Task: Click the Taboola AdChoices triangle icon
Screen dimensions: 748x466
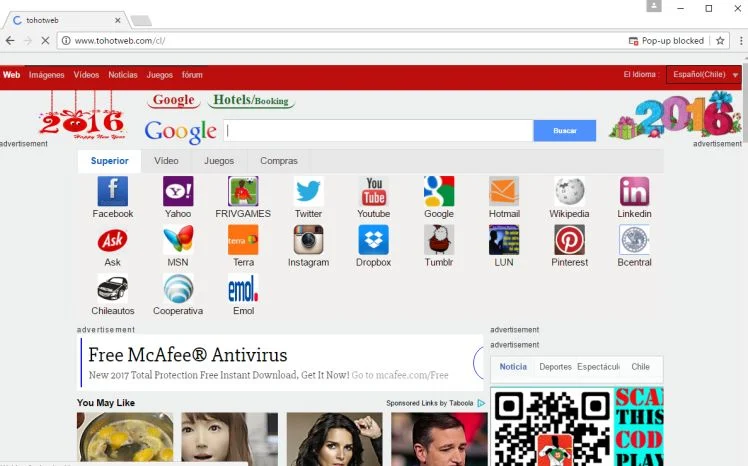Action: click(x=481, y=403)
